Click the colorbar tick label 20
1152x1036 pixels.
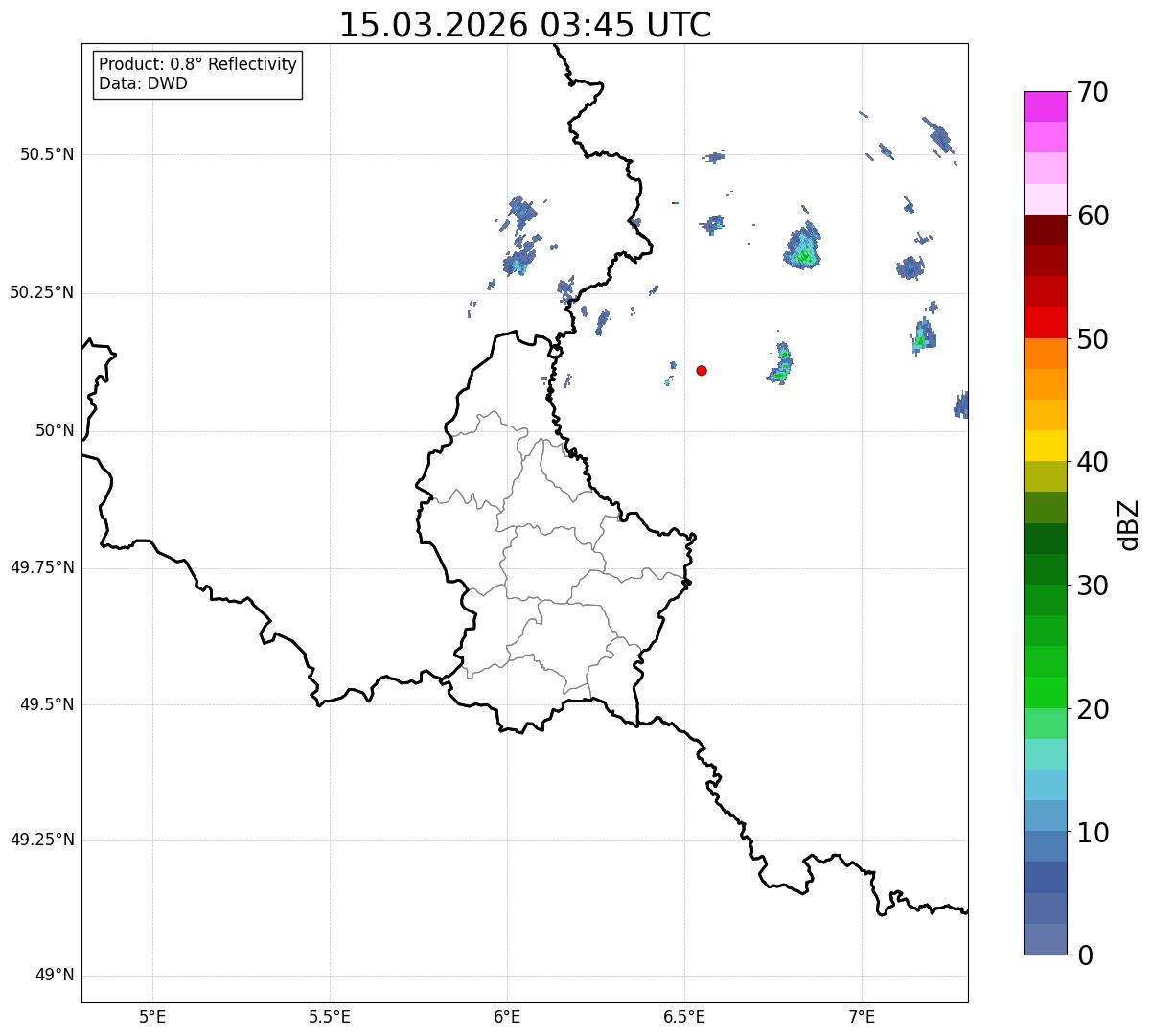pyautogui.click(x=1093, y=709)
